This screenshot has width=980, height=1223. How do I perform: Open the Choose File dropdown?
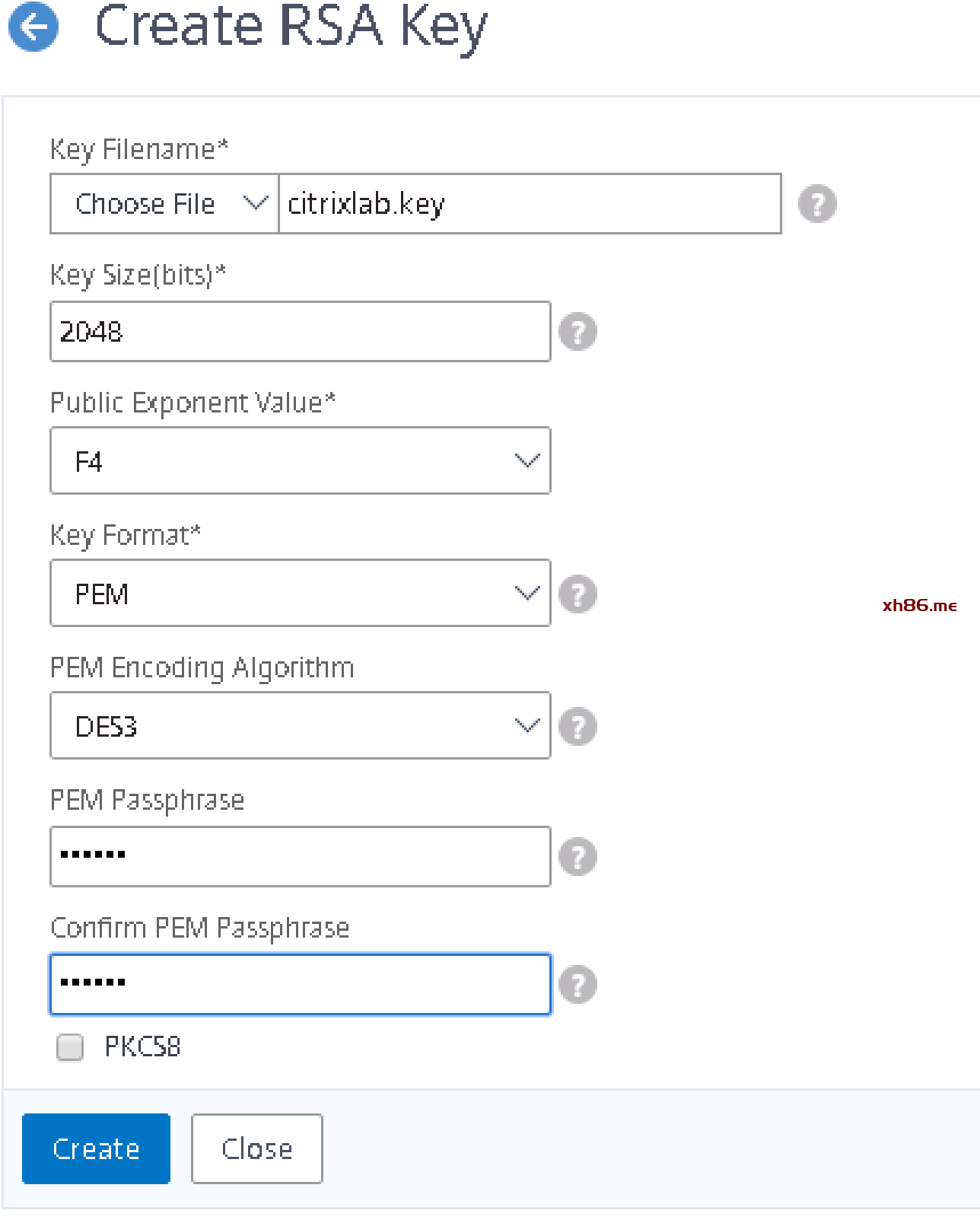tap(164, 204)
